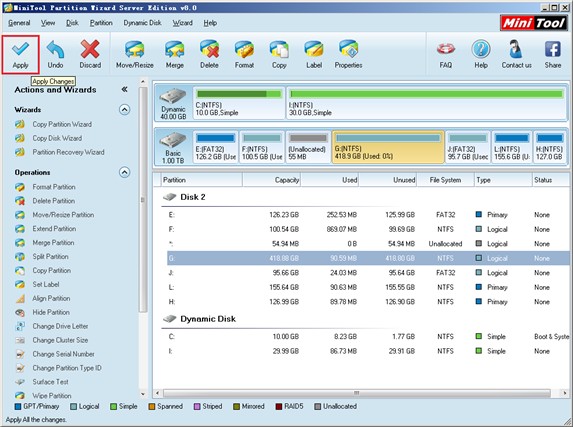Viewport: 573px width, 427px height.
Task: Choose the Merge toolbar icon
Action: tap(175, 54)
